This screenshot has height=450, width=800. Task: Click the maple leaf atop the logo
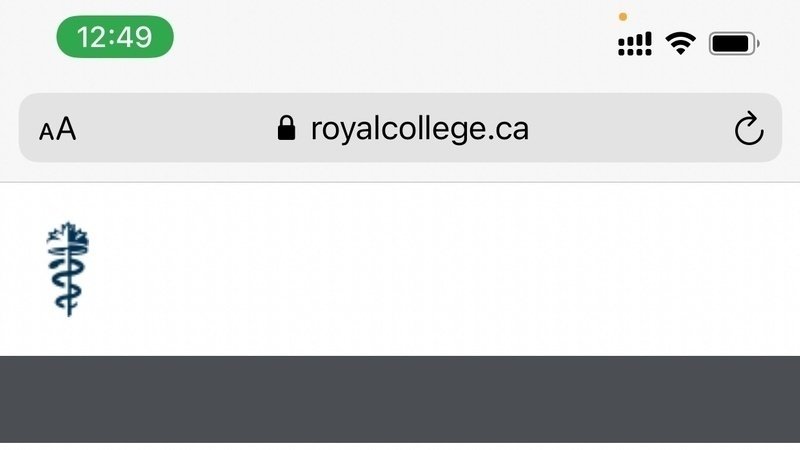[x=68, y=234]
